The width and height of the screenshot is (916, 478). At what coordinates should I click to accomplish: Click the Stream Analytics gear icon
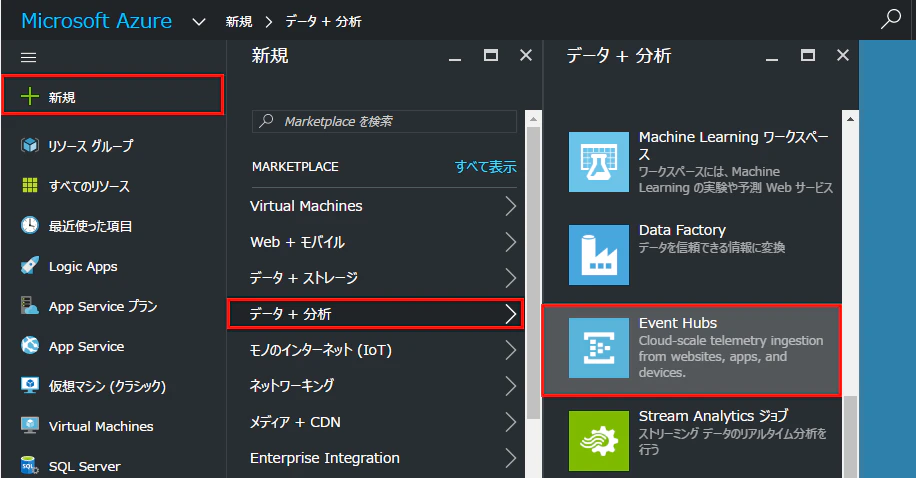click(599, 441)
